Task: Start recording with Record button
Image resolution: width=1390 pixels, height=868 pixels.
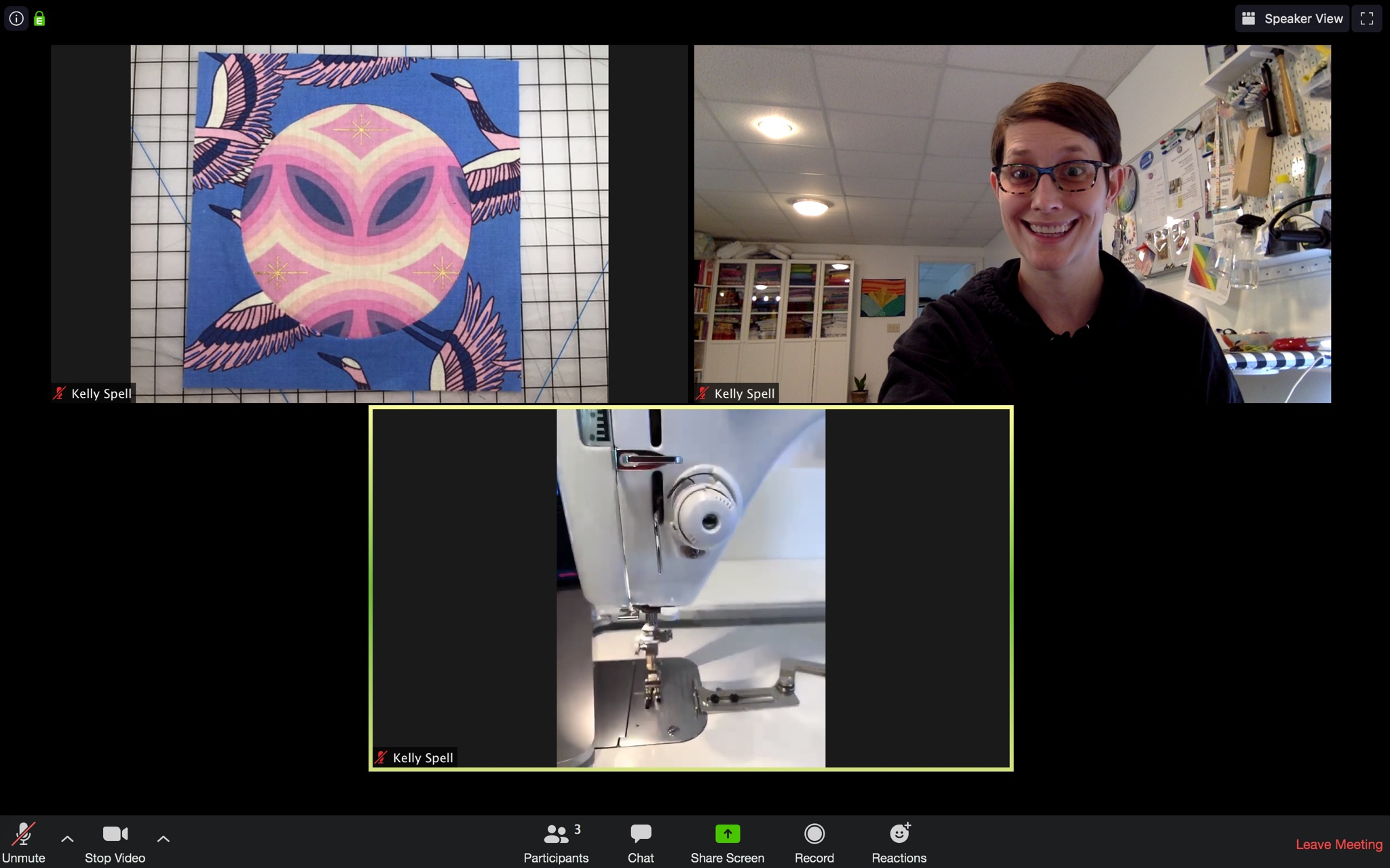Action: (814, 842)
